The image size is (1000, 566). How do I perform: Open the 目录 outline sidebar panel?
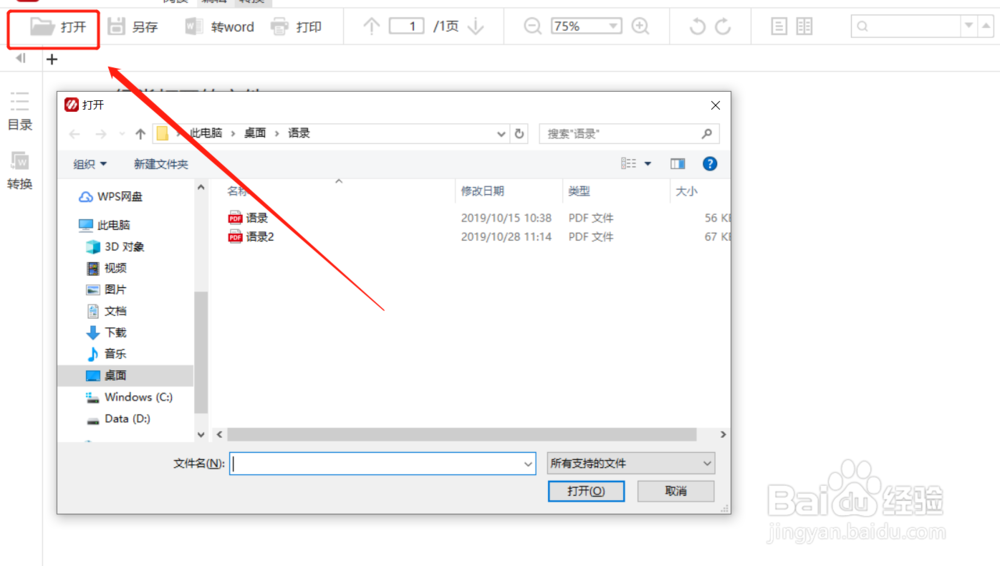pyautogui.click(x=20, y=111)
